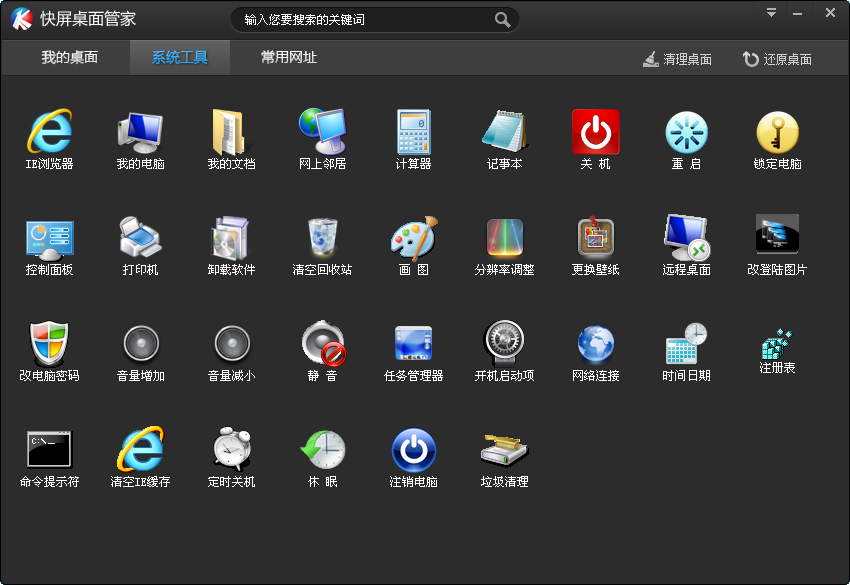Click the 快屏桌面管家 logo icon

pyautogui.click(x=22, y=19)
